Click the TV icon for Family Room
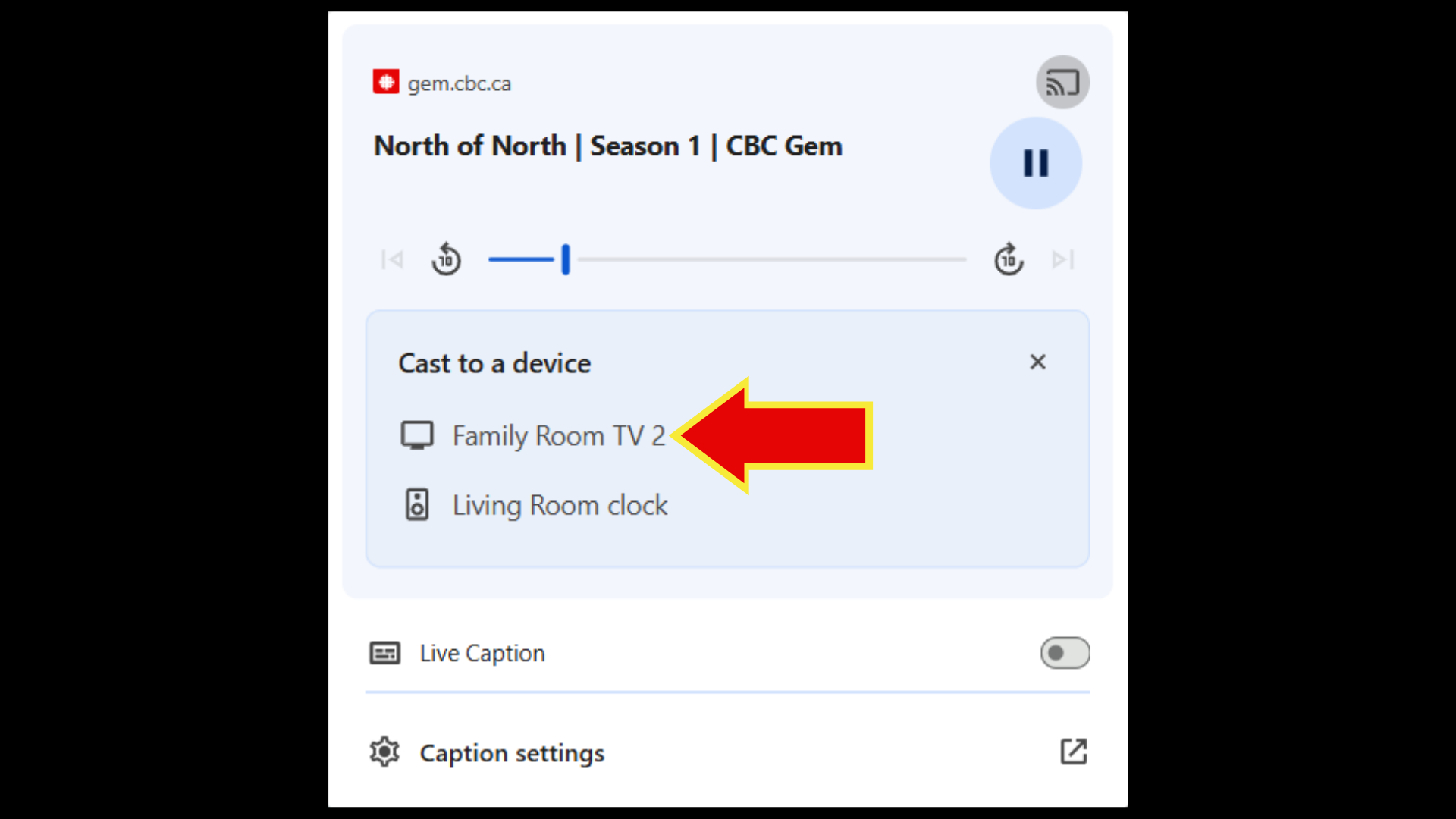The width and height of the screenshot is (1456, 819). 417,436
